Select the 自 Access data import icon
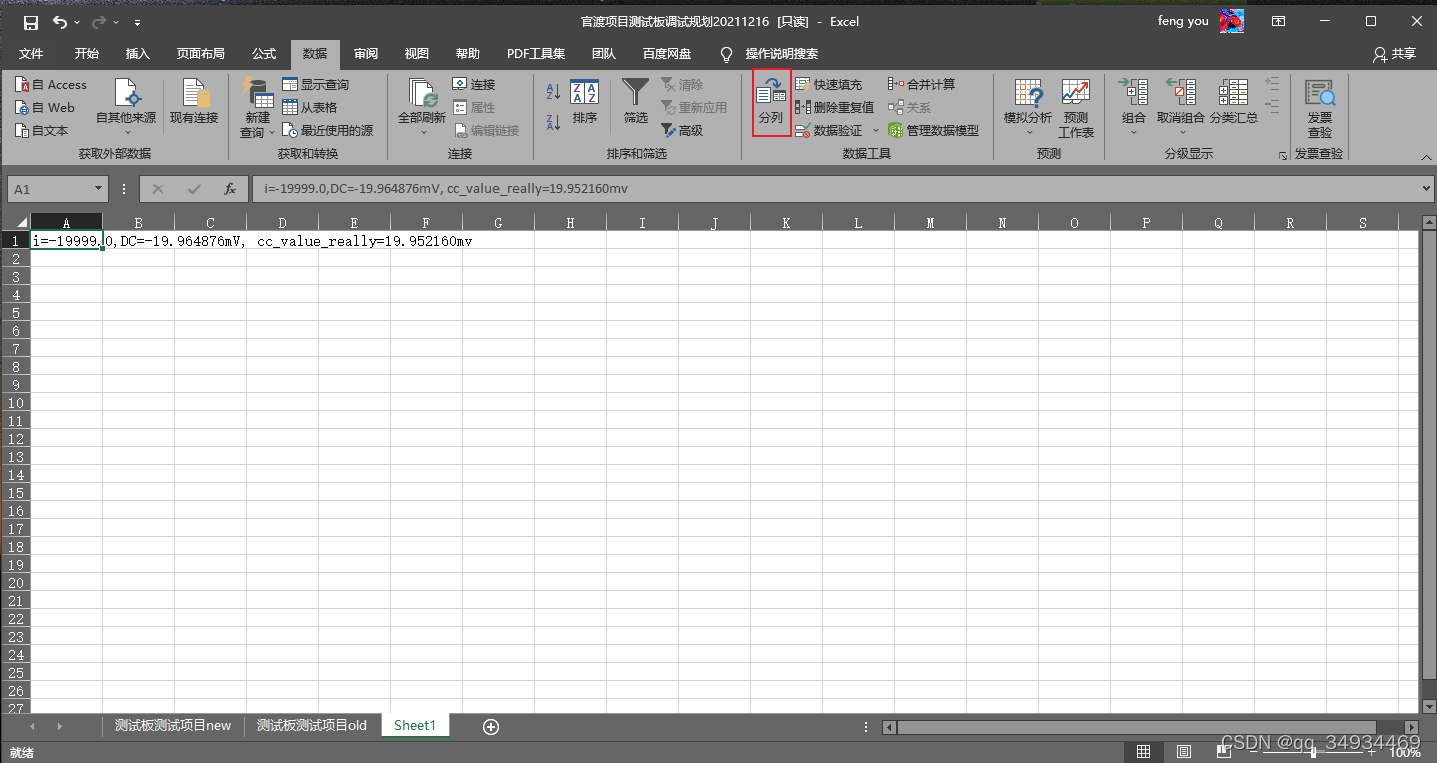 tap(52, 84)
